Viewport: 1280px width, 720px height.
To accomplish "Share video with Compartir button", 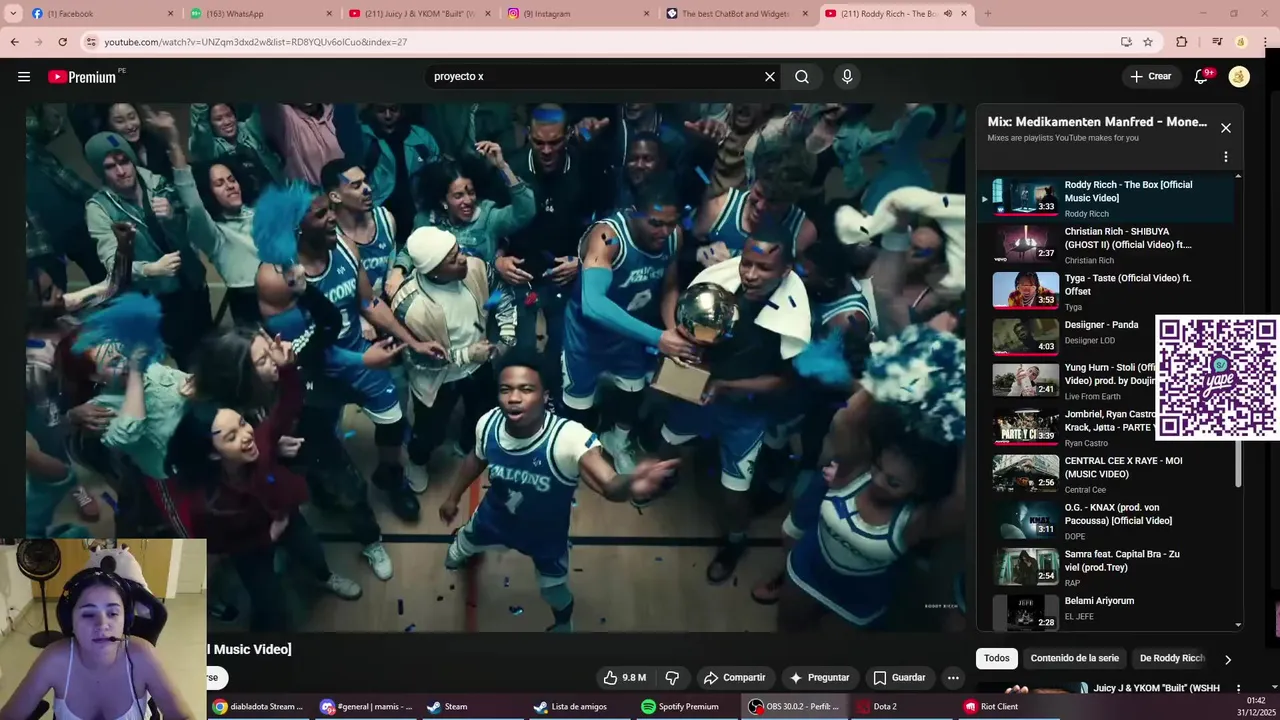I will [x=735, y=677].
